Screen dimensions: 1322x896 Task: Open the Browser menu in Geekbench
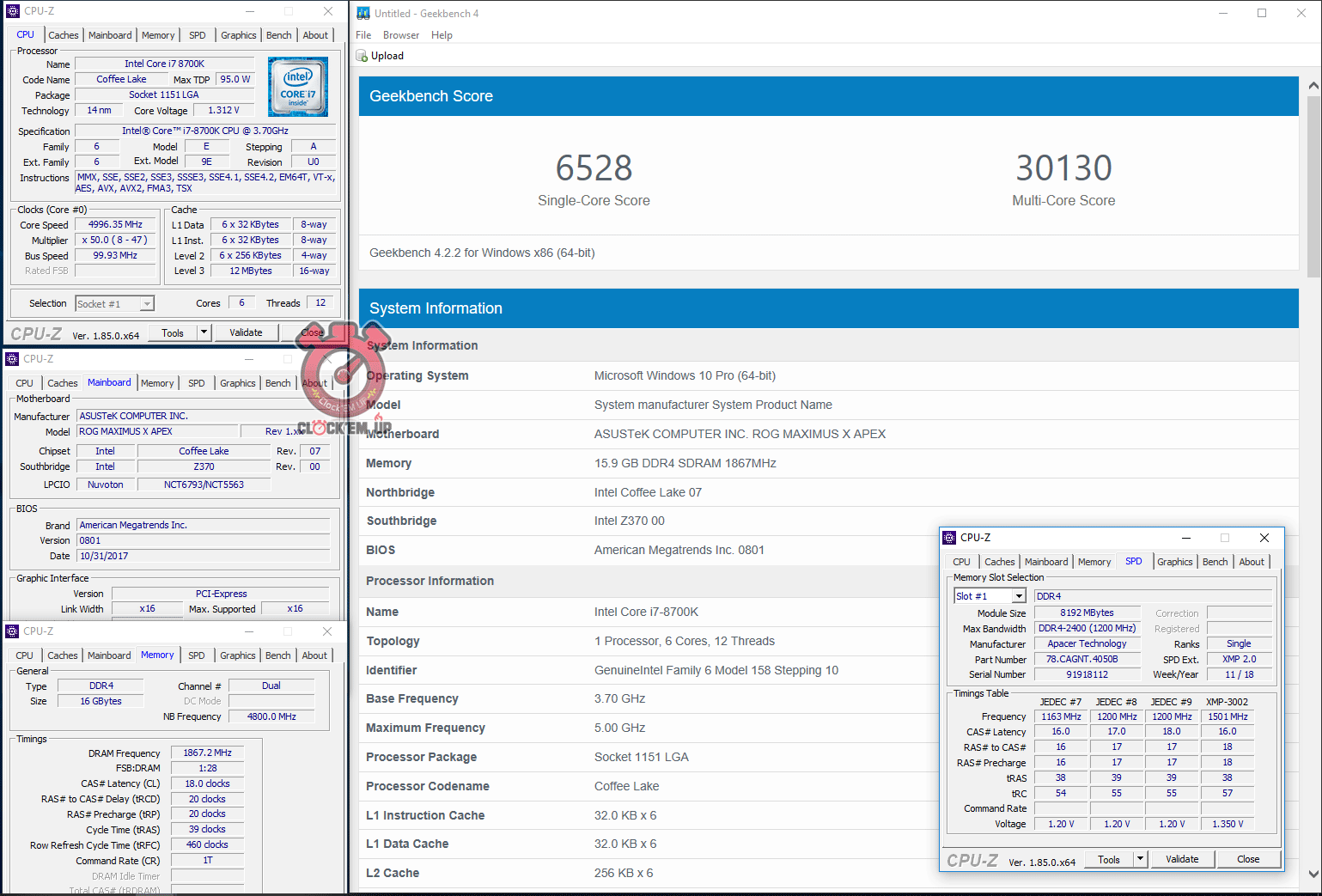401,35
